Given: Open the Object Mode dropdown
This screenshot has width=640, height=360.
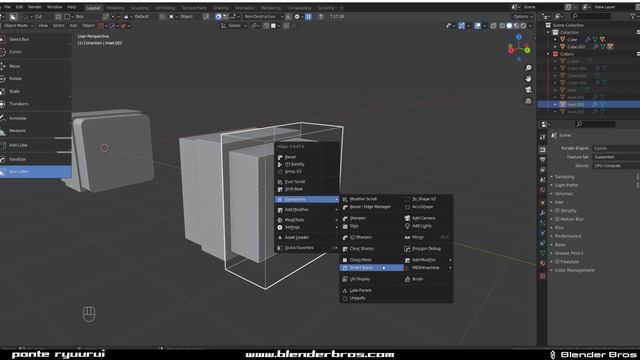Looking at the screenshot, I should tap(17, 25).
